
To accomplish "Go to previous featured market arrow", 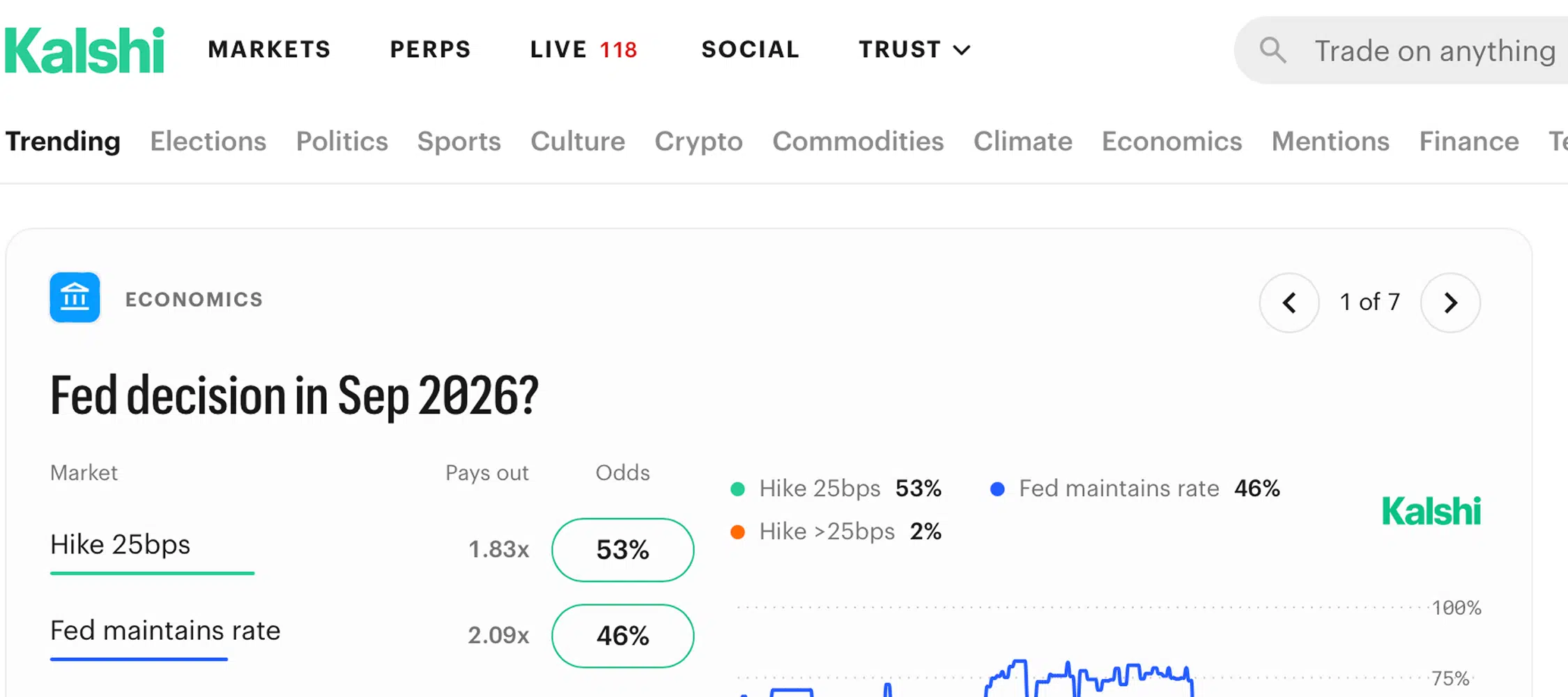I will click(1289, 302).
